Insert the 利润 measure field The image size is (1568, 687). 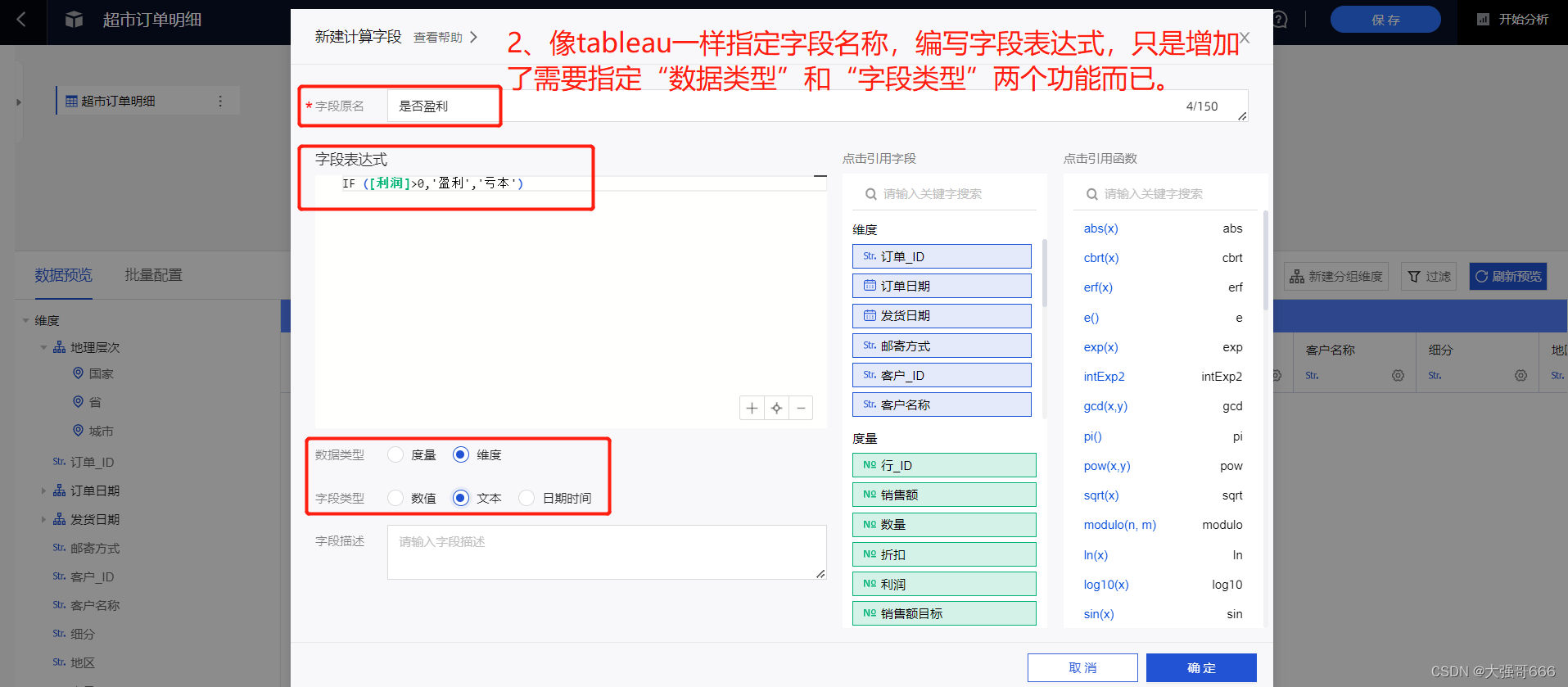[944, 584]
